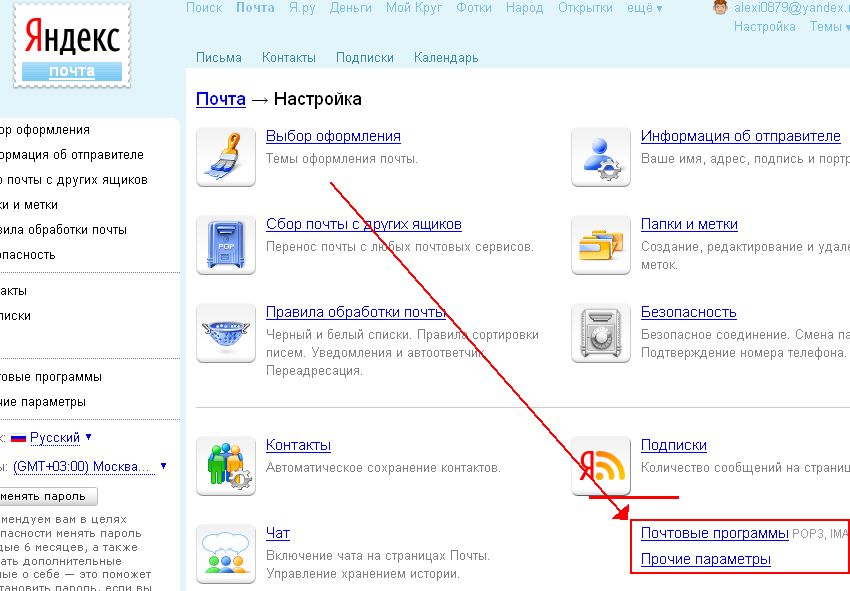Click the RSS Subscriptions icon

(601, 466)
